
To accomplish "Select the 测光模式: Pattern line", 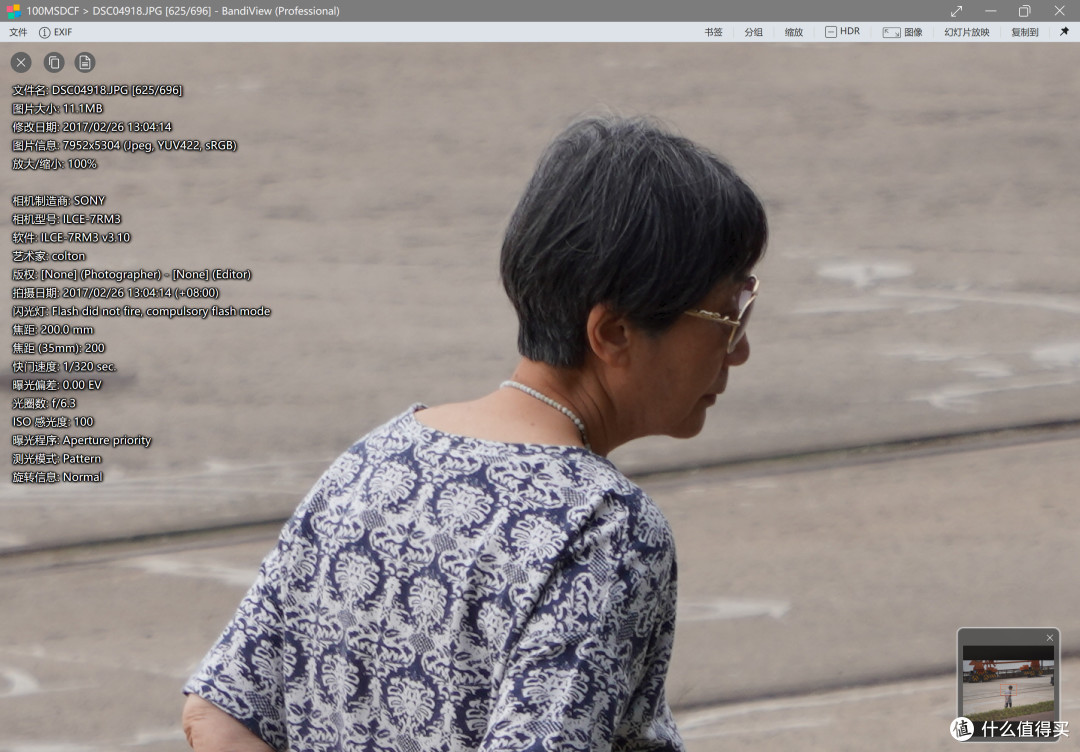I will point(56,459).
